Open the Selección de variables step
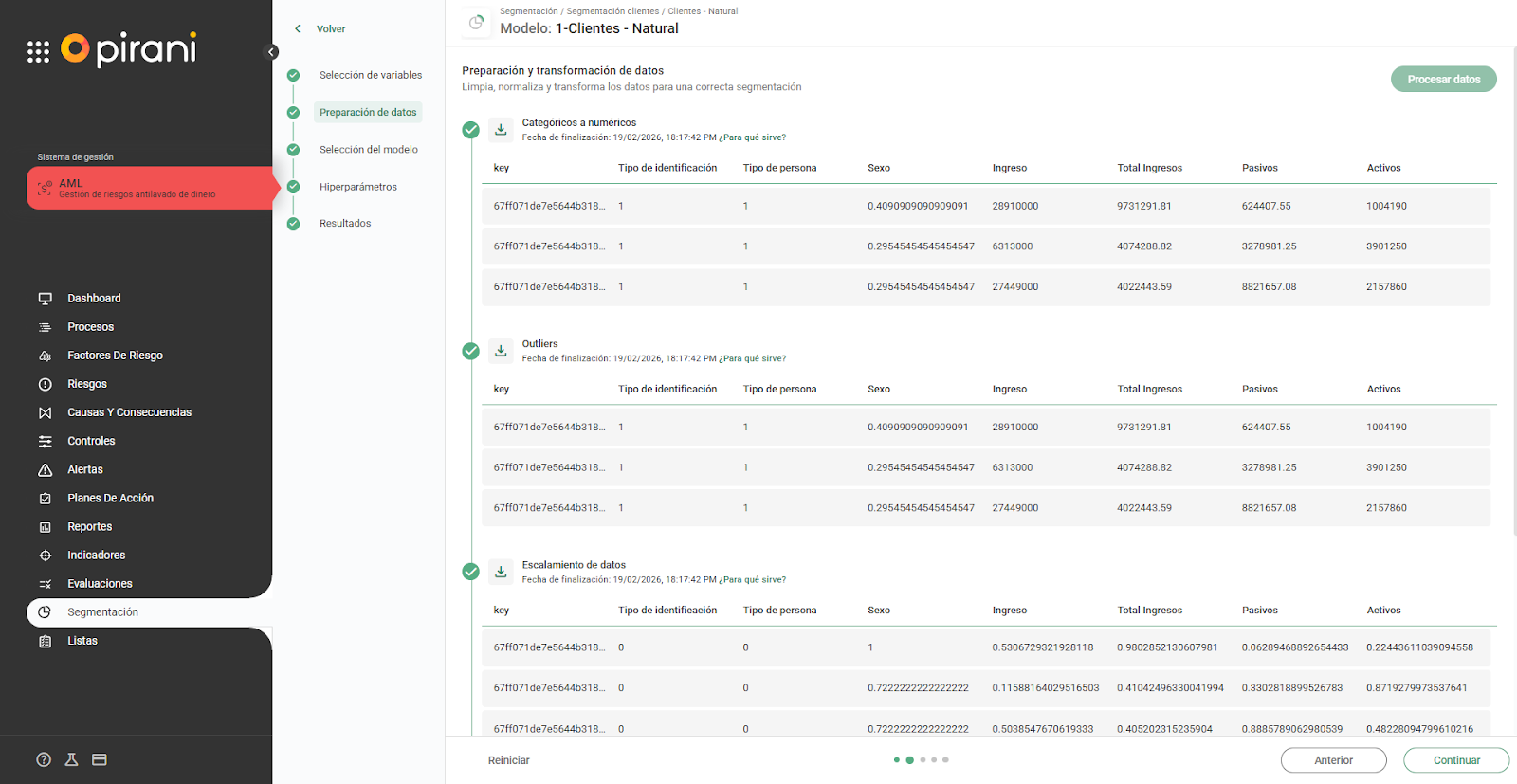 pos(370,75)
